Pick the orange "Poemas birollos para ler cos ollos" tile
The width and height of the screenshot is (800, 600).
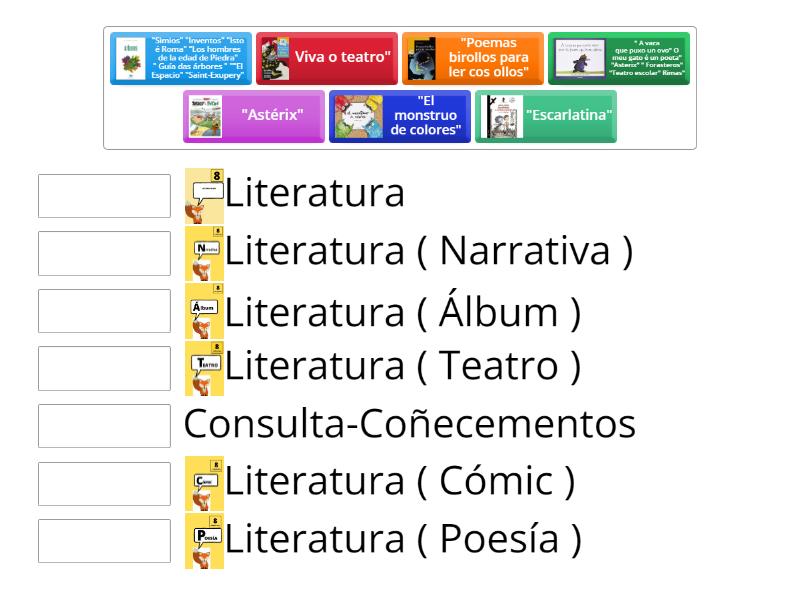click(473, 58)
